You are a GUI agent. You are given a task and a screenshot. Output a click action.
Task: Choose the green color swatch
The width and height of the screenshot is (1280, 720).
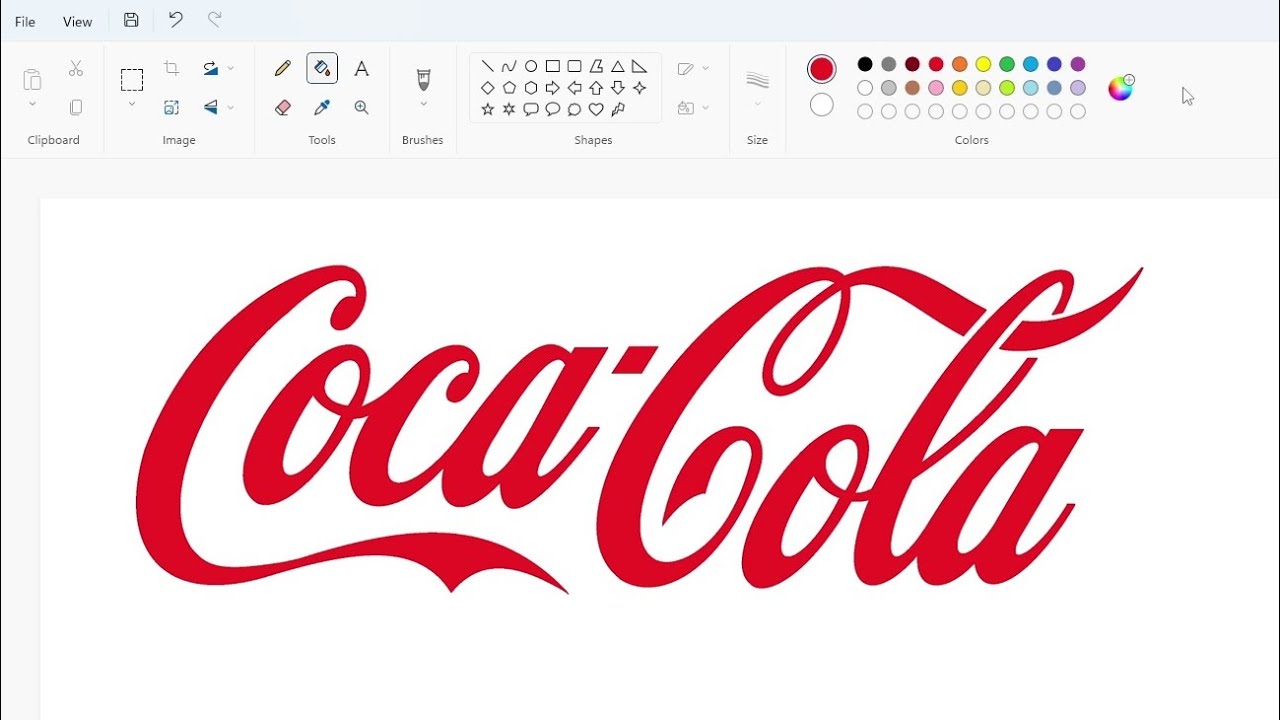pyautogui.click(x=1007, y=64)
